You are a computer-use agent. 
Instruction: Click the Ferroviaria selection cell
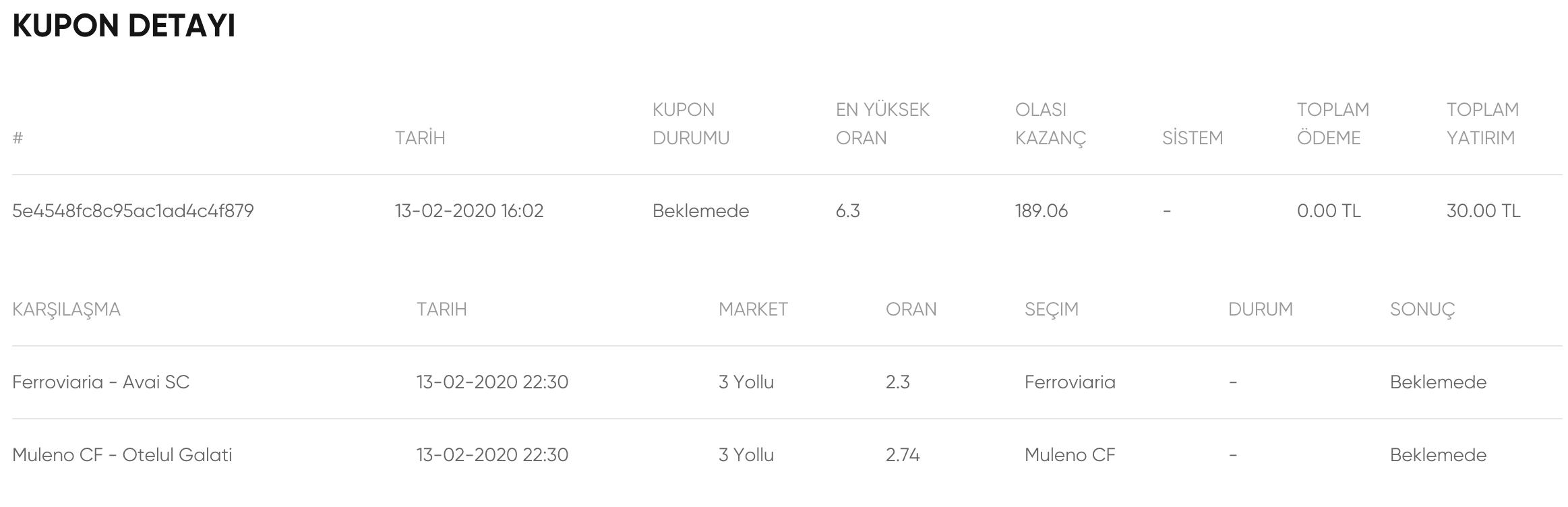pos(1070,382)
